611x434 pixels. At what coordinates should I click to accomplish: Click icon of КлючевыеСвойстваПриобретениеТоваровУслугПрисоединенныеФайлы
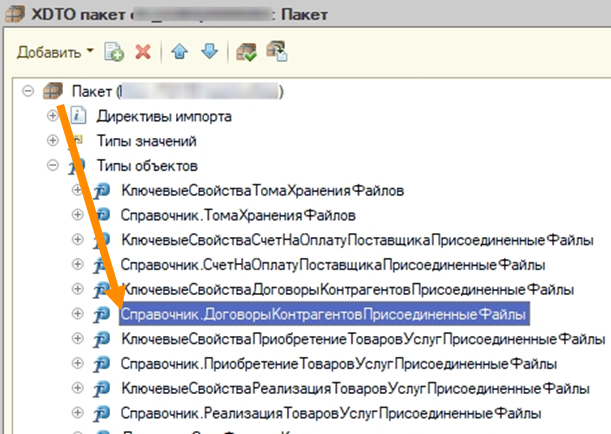point(102,339)
